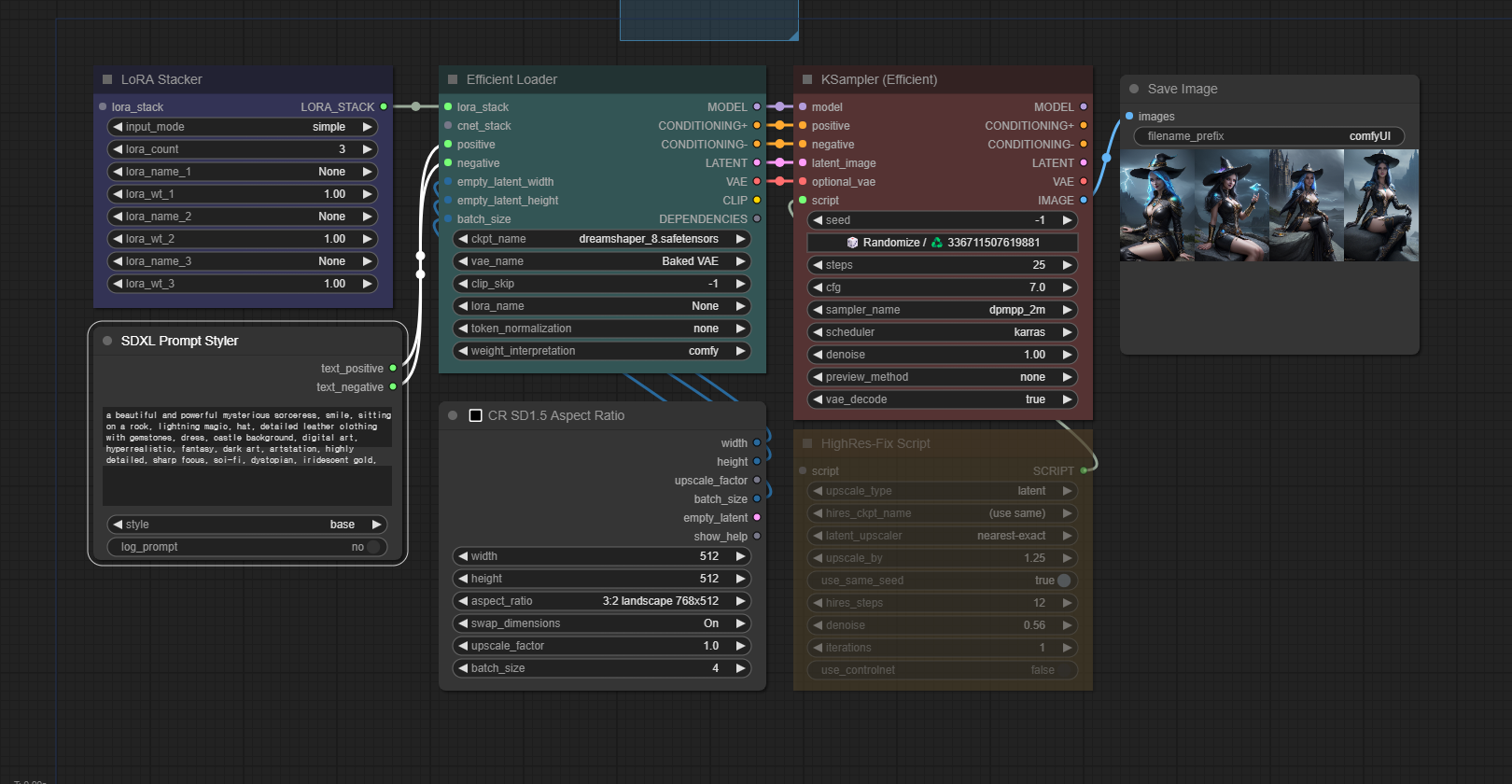Click the upscale_factor output connector dot
1512x784 pixels.
pyautogui.click(x=757, y=480)
